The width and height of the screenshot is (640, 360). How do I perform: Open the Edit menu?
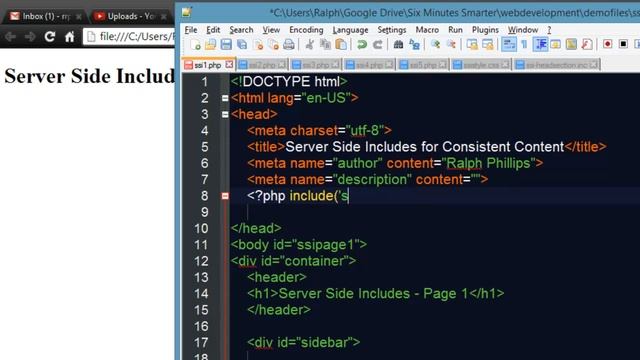213,30
